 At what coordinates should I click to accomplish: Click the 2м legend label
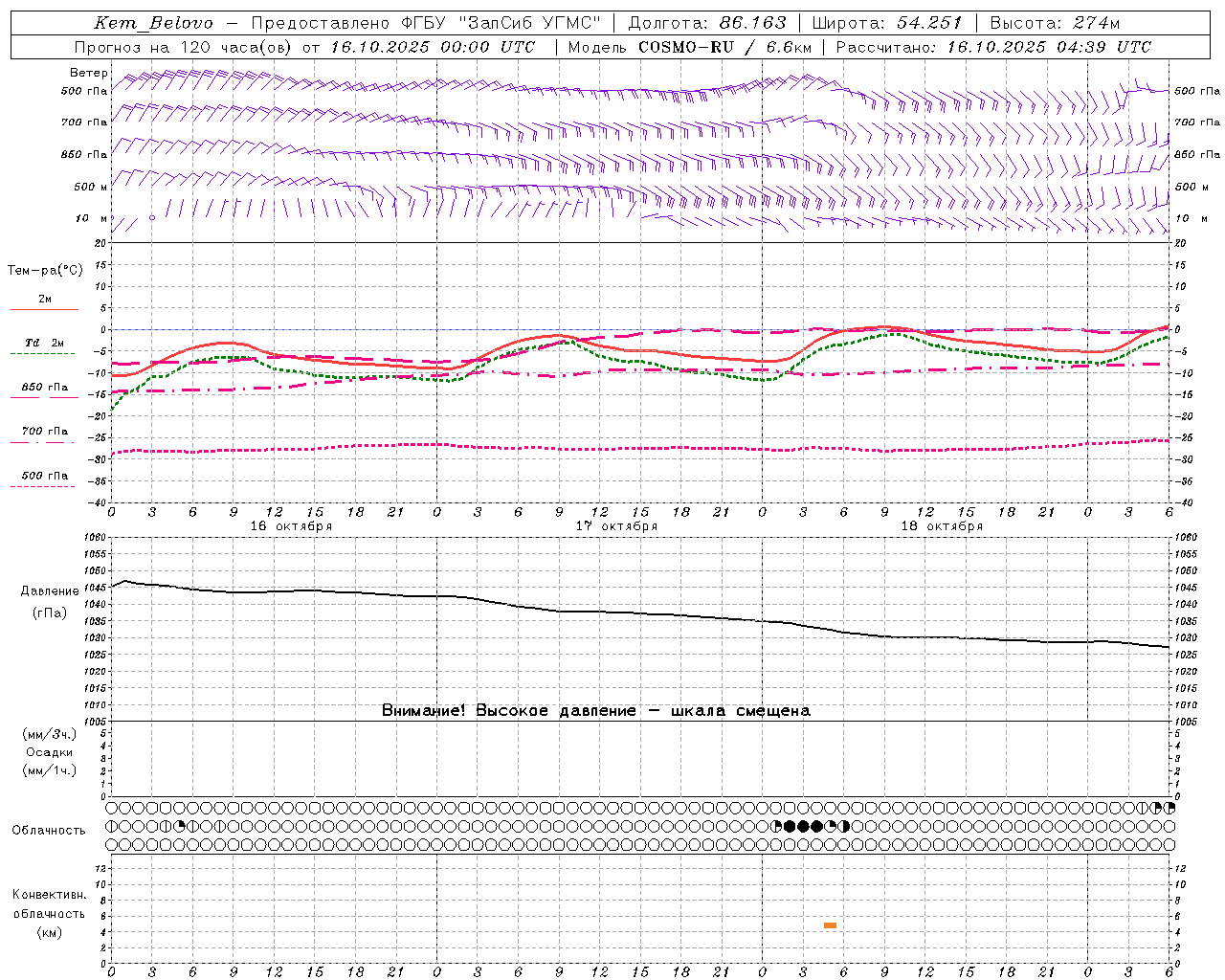click(x=45, y=300)
